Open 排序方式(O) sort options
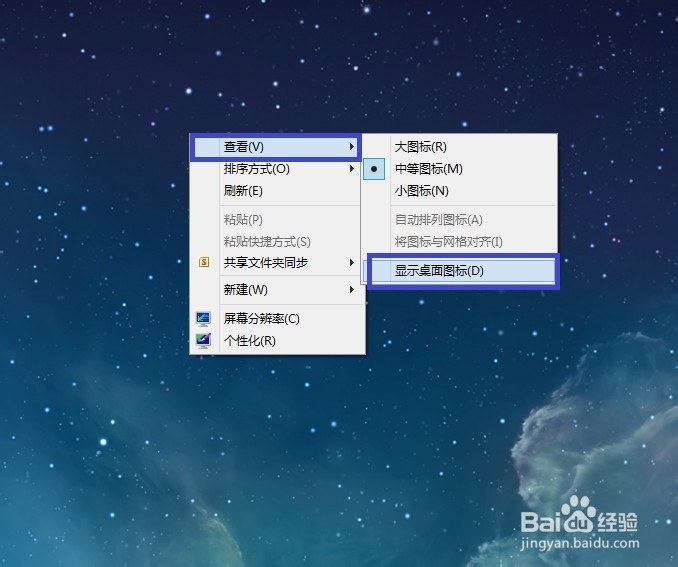 pyautogui.click(x=275, y=169)
